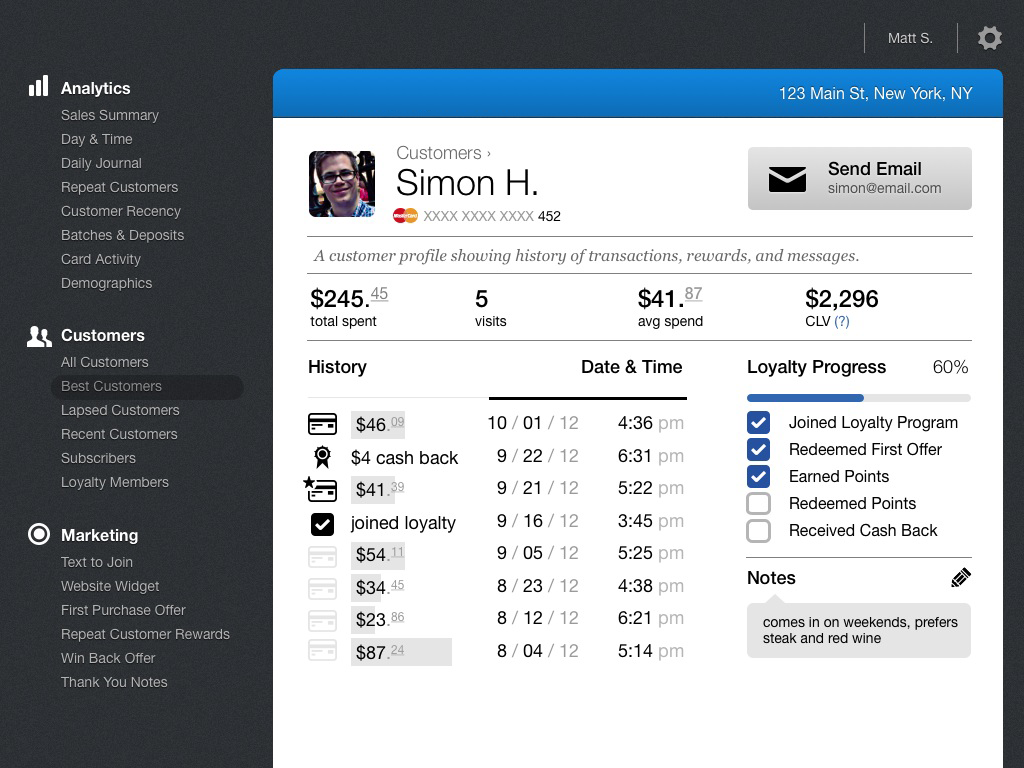This screenshot has width=1024, height=768.
Task: Select the highlighted Best Customers item
Action: [147, 387]
